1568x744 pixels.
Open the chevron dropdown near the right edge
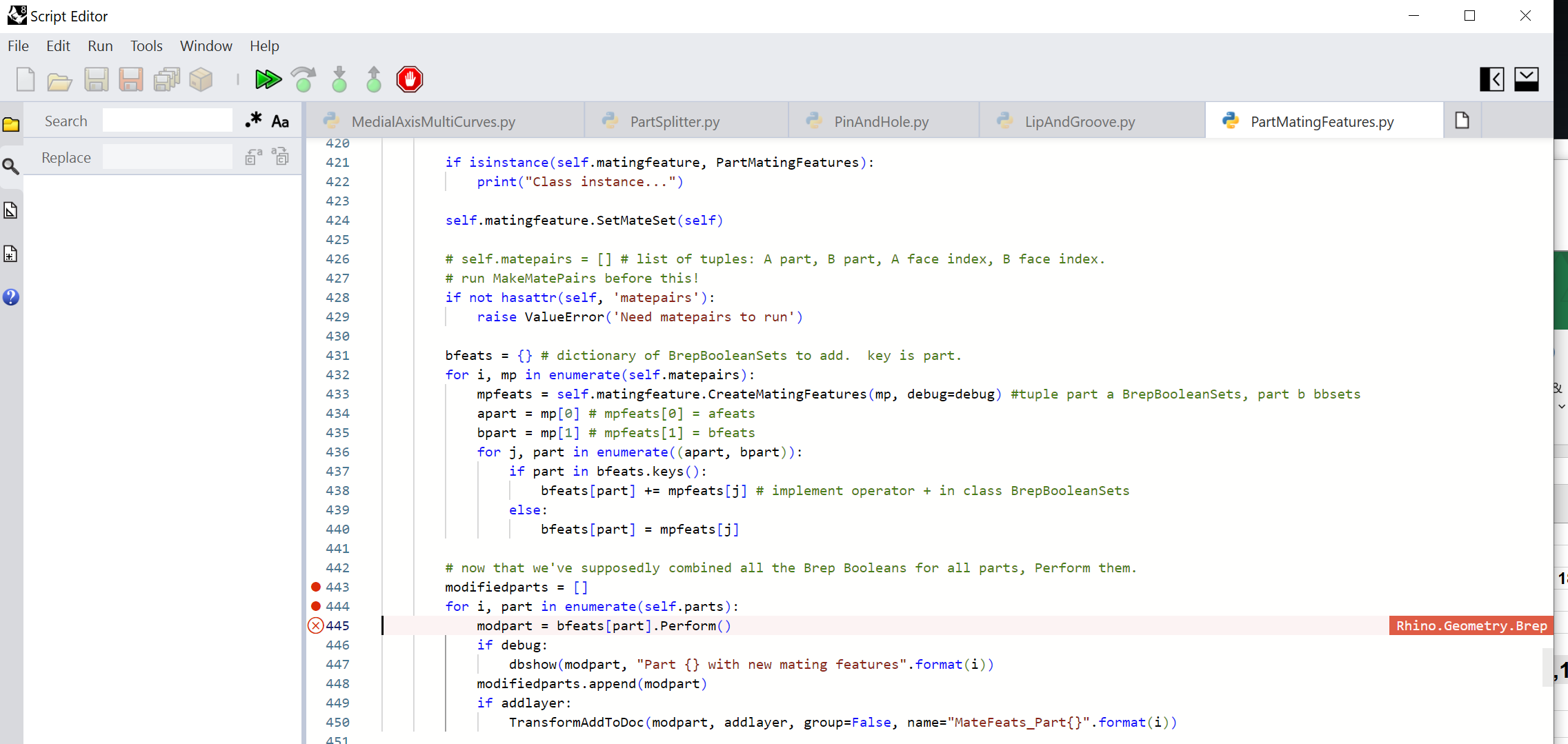click(1561, 406)
